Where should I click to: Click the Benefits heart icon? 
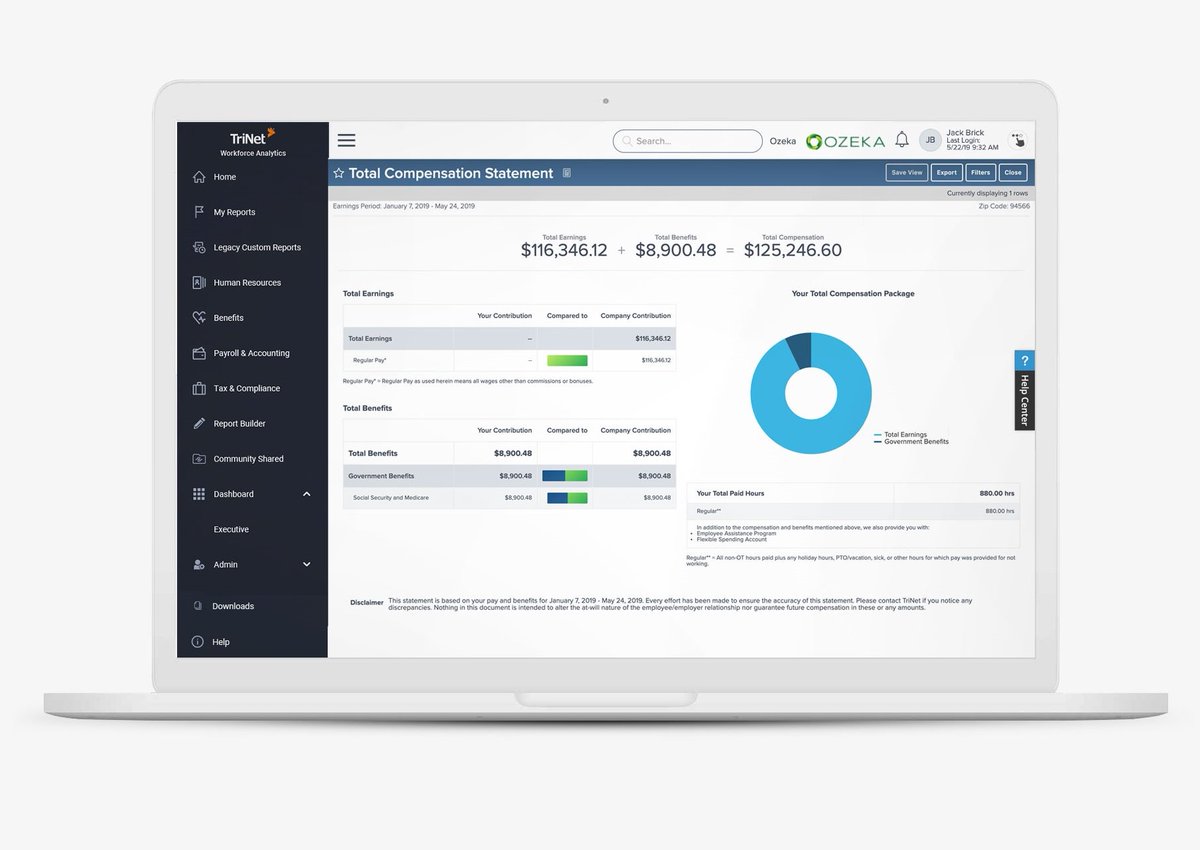tap(199, 318)
